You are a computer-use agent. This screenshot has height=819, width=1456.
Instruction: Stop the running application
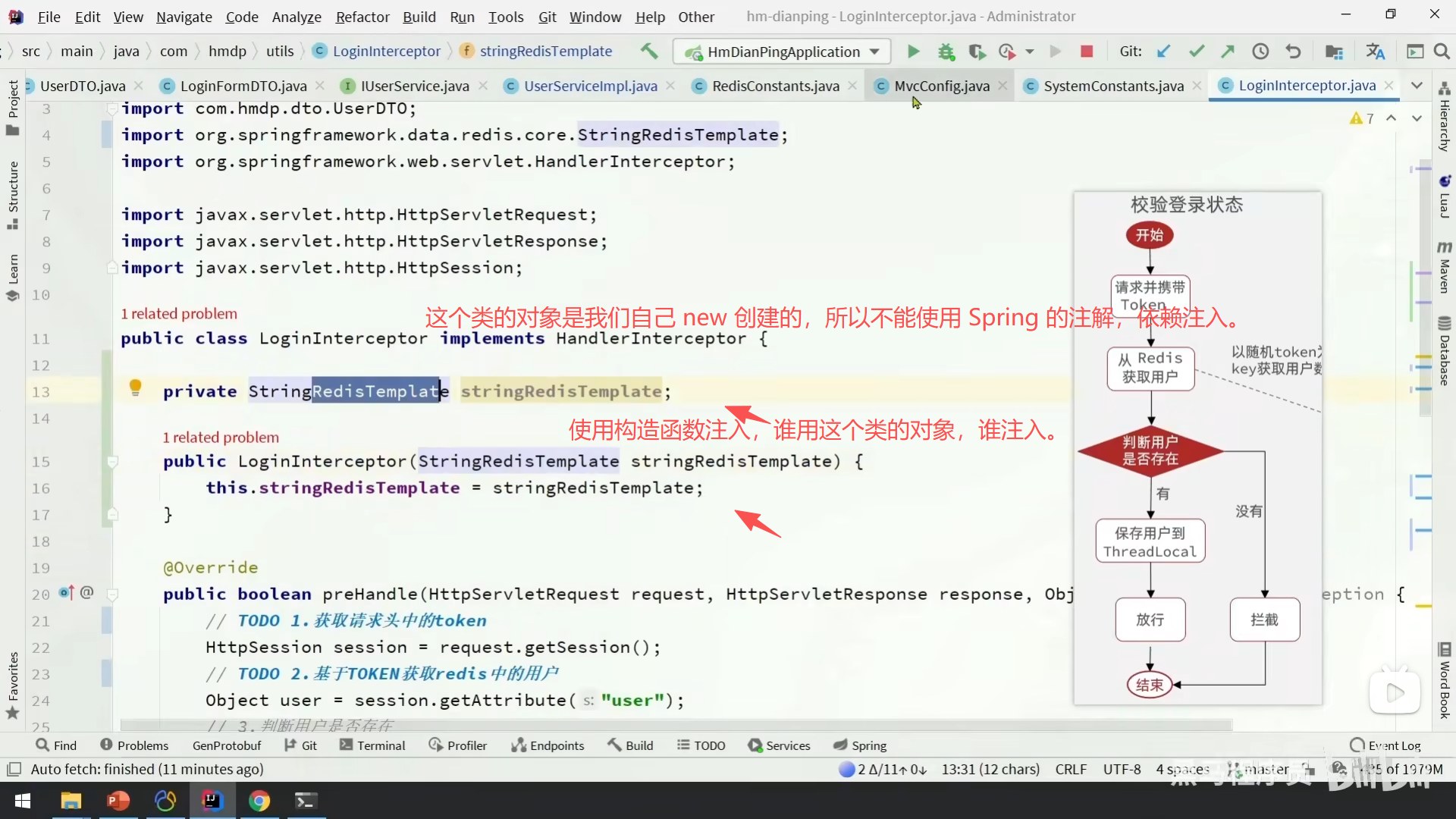point(1086,52)
